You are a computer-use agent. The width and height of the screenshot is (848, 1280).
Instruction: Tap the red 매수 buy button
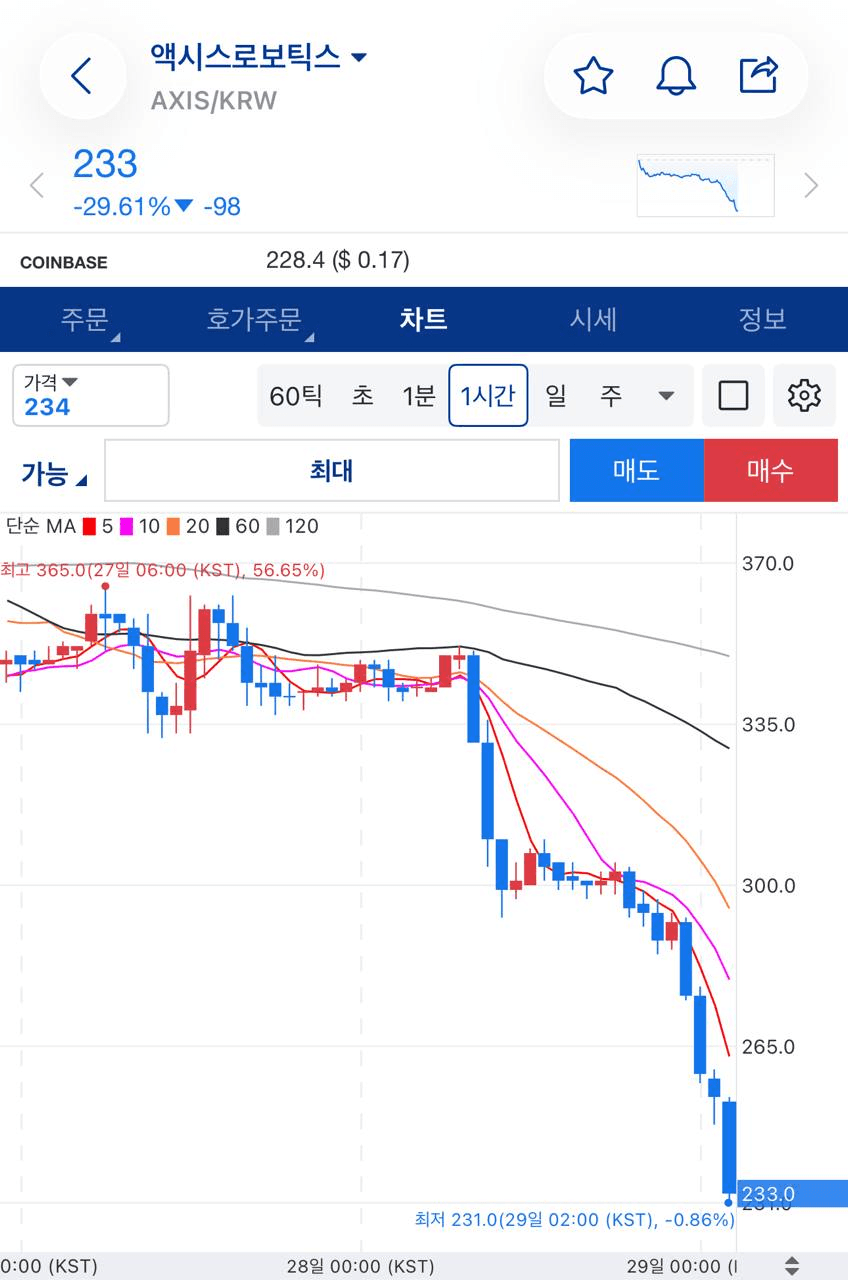pyautogui.click(x=771, y=470)
